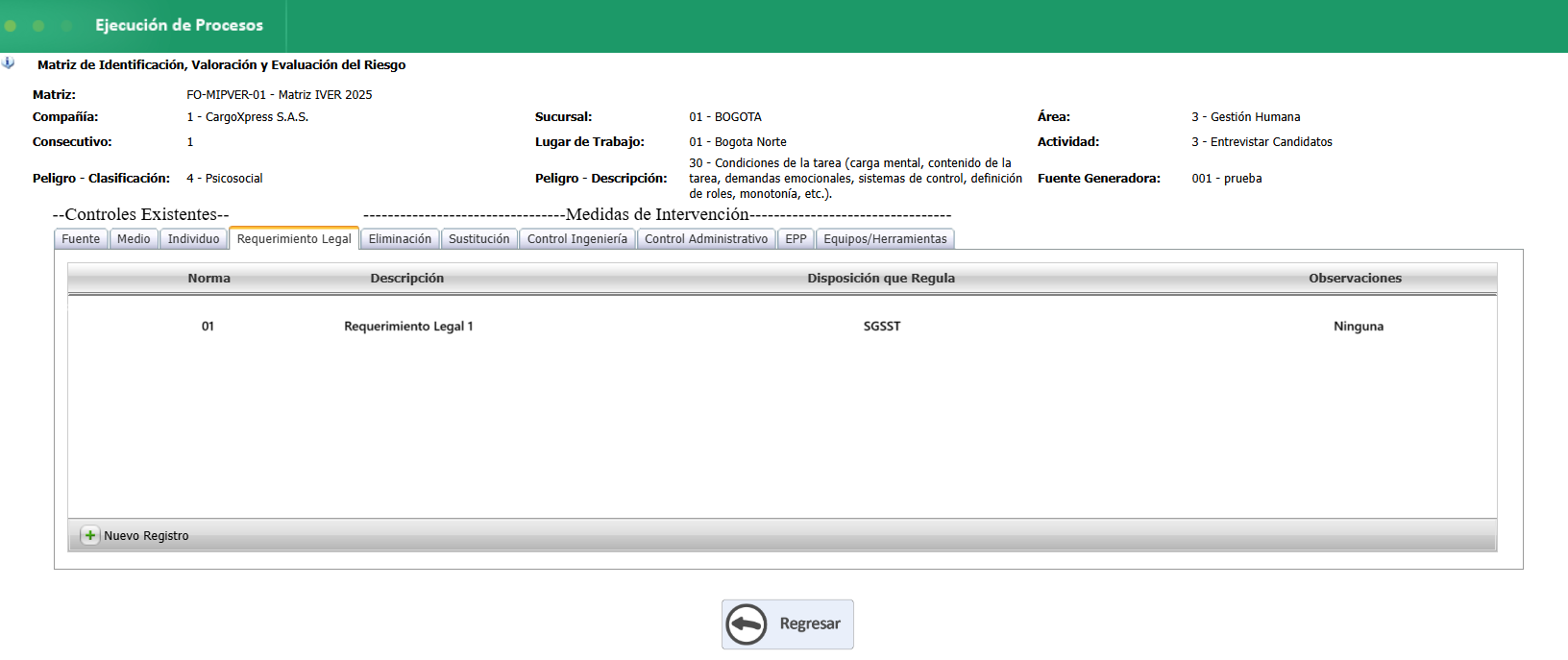This screenshot has height=660, width=1568.
Task: Click the Nuevo Registro link text
Action: click(x=146, y=536)
